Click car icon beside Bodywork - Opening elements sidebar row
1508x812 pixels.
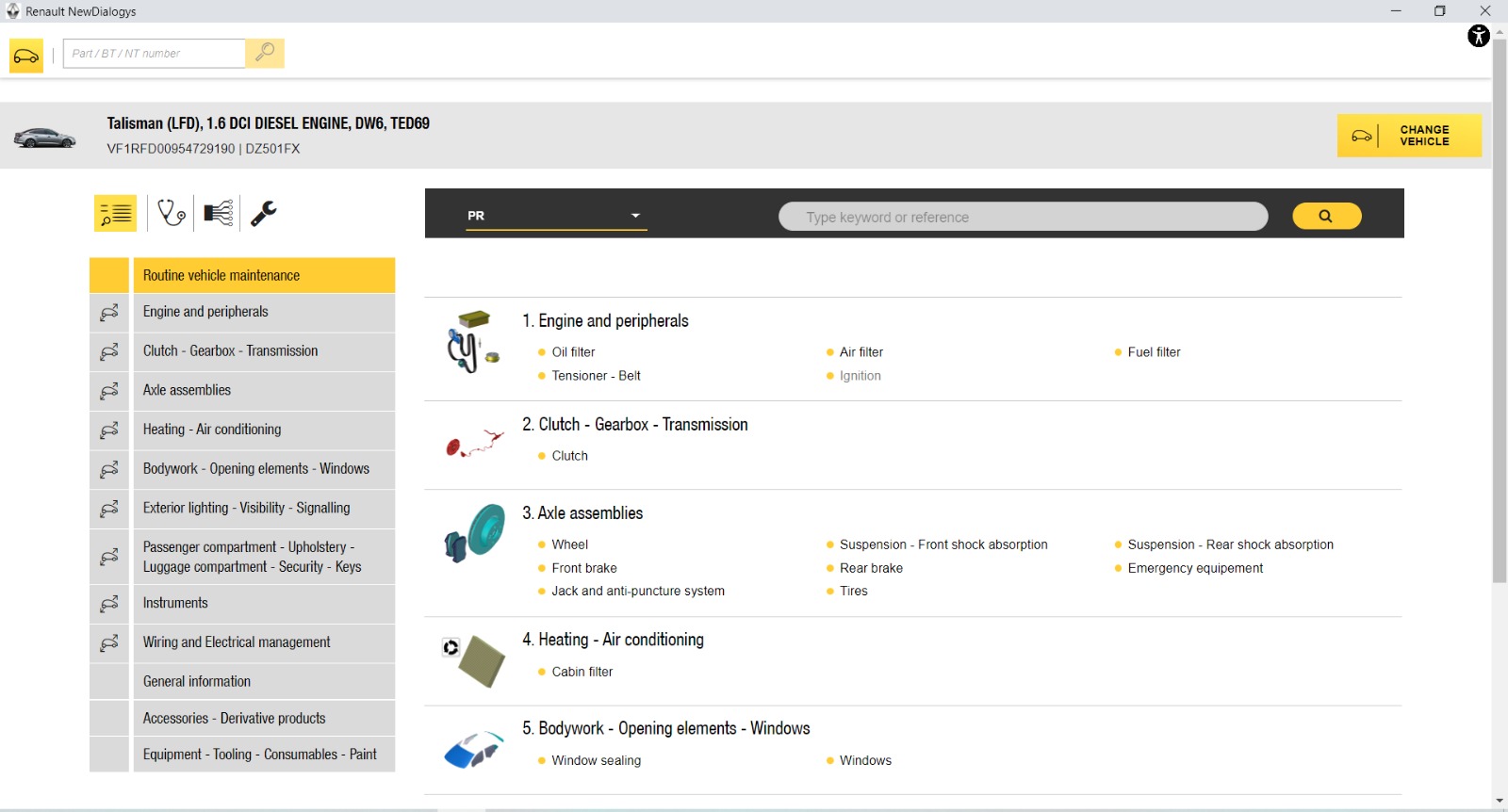click(109, 469)
